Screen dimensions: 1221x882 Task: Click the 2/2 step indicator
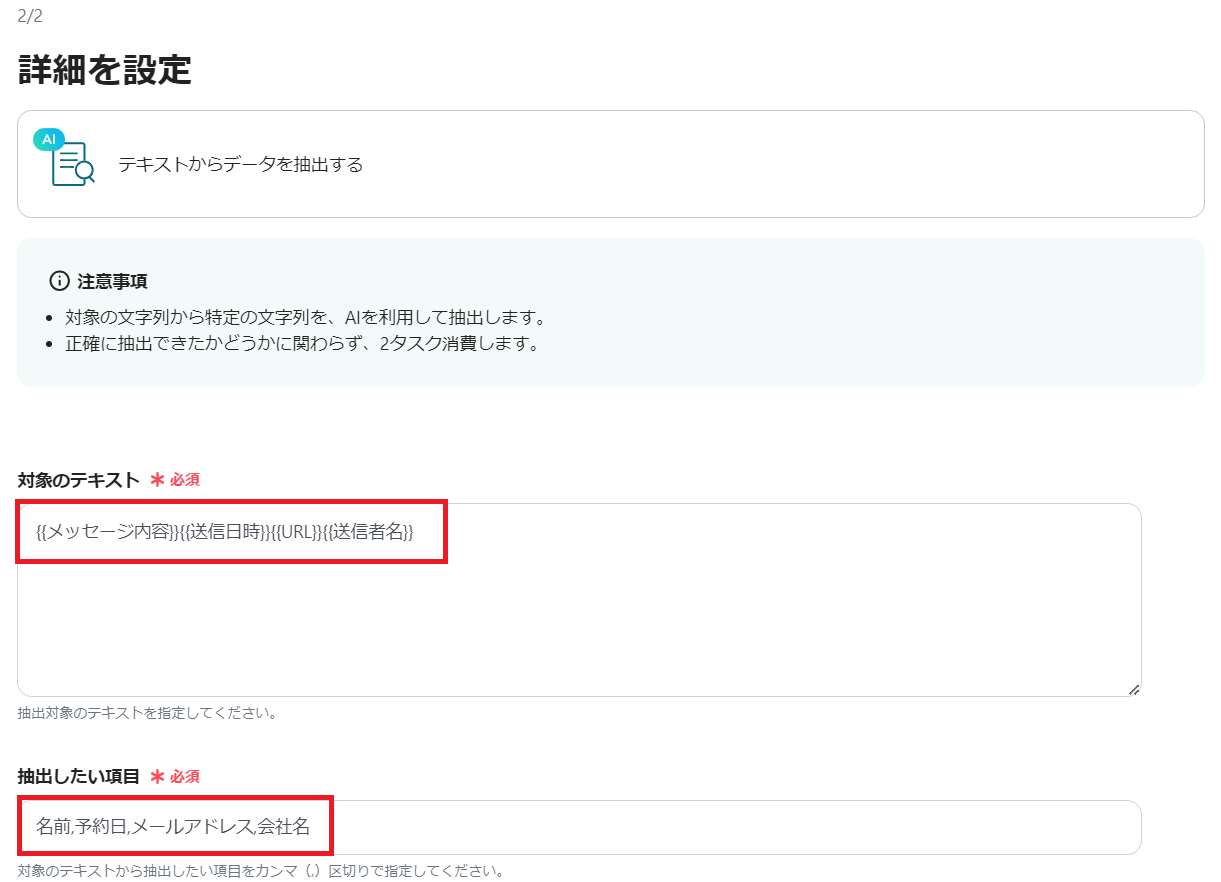coord(30,16)
